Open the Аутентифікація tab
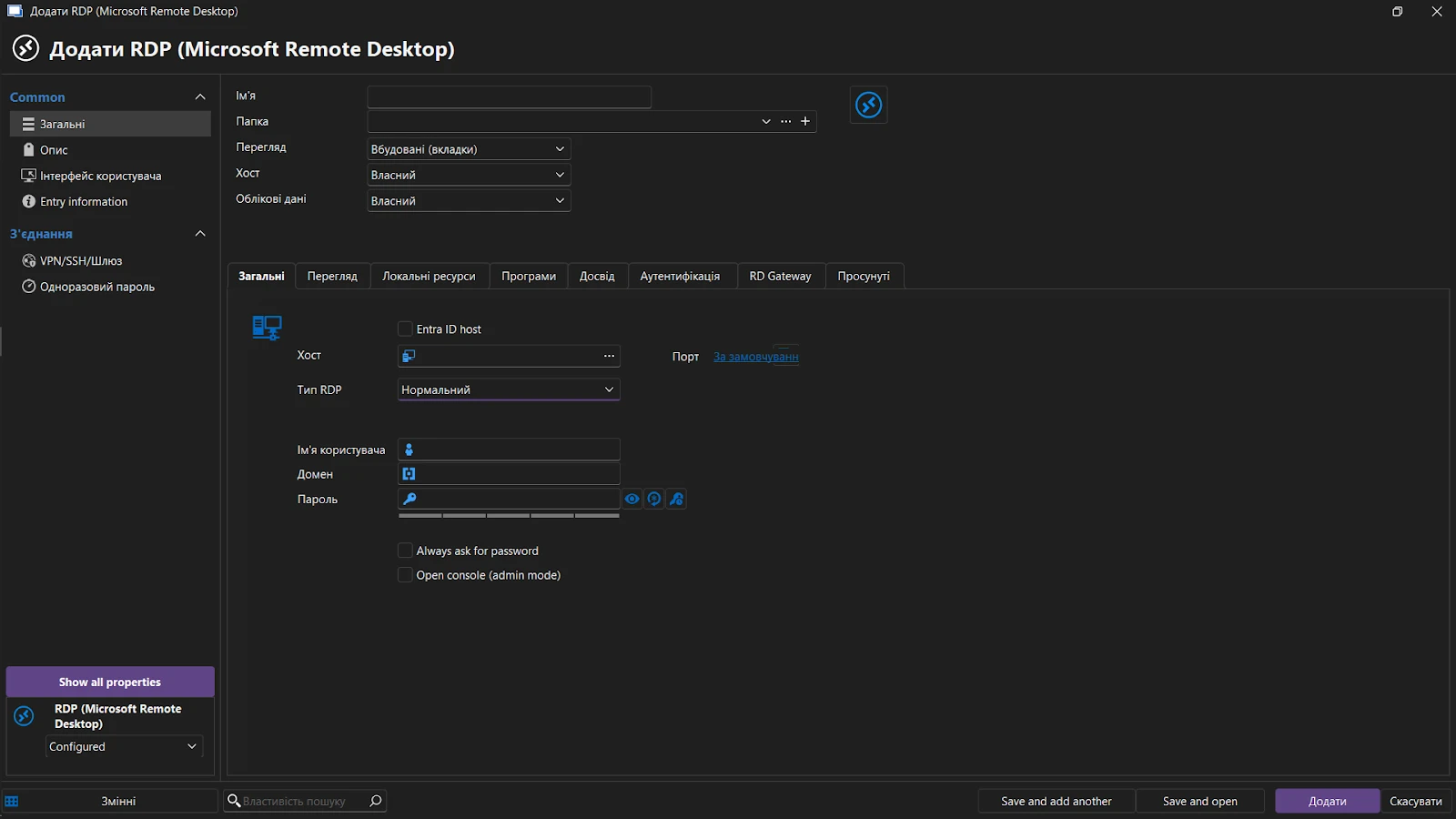Viewport: 1456px width, 819px height. (682, 276)
